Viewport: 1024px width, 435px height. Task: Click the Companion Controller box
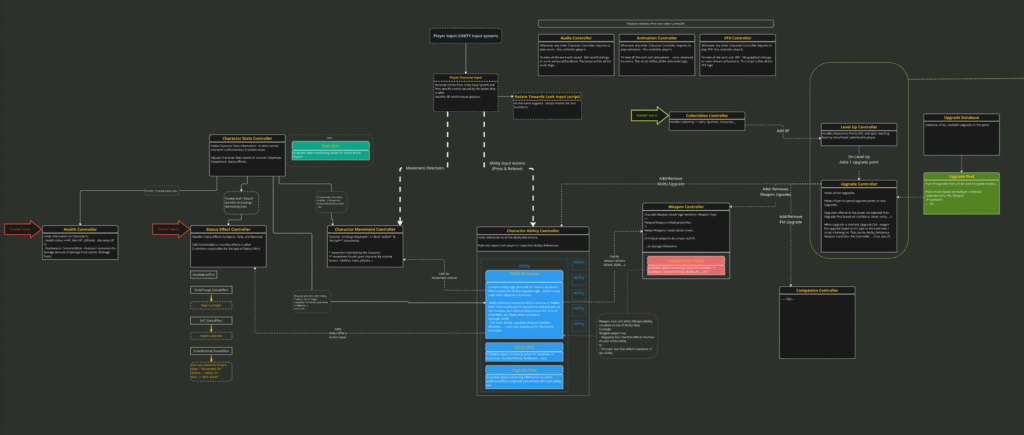coord(817,323)
